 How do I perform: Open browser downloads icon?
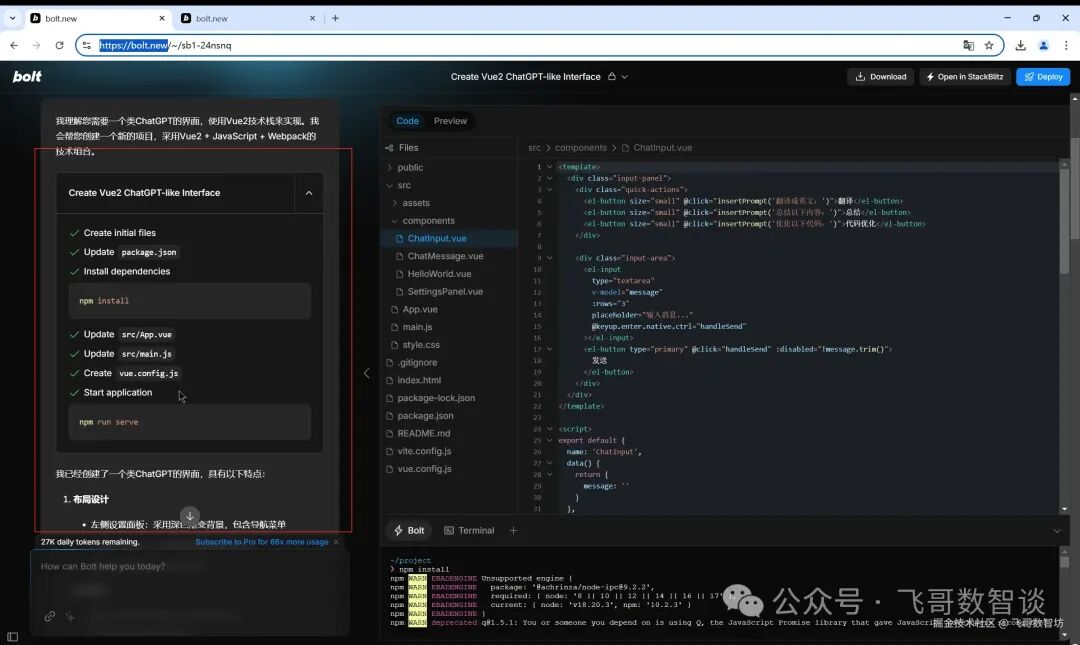click(x=1021, y=45)
